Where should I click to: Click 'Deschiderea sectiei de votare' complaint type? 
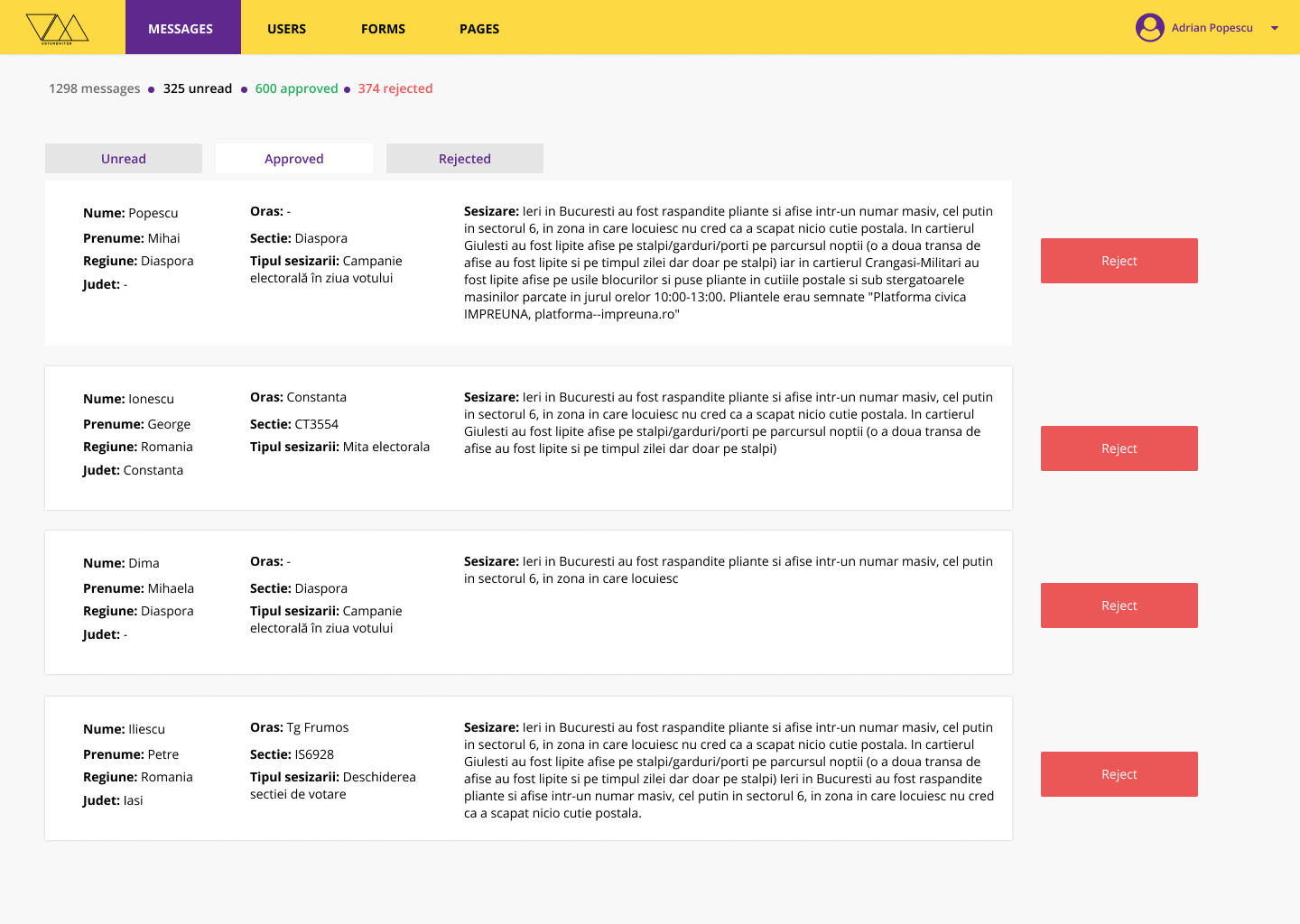(333, 785)
